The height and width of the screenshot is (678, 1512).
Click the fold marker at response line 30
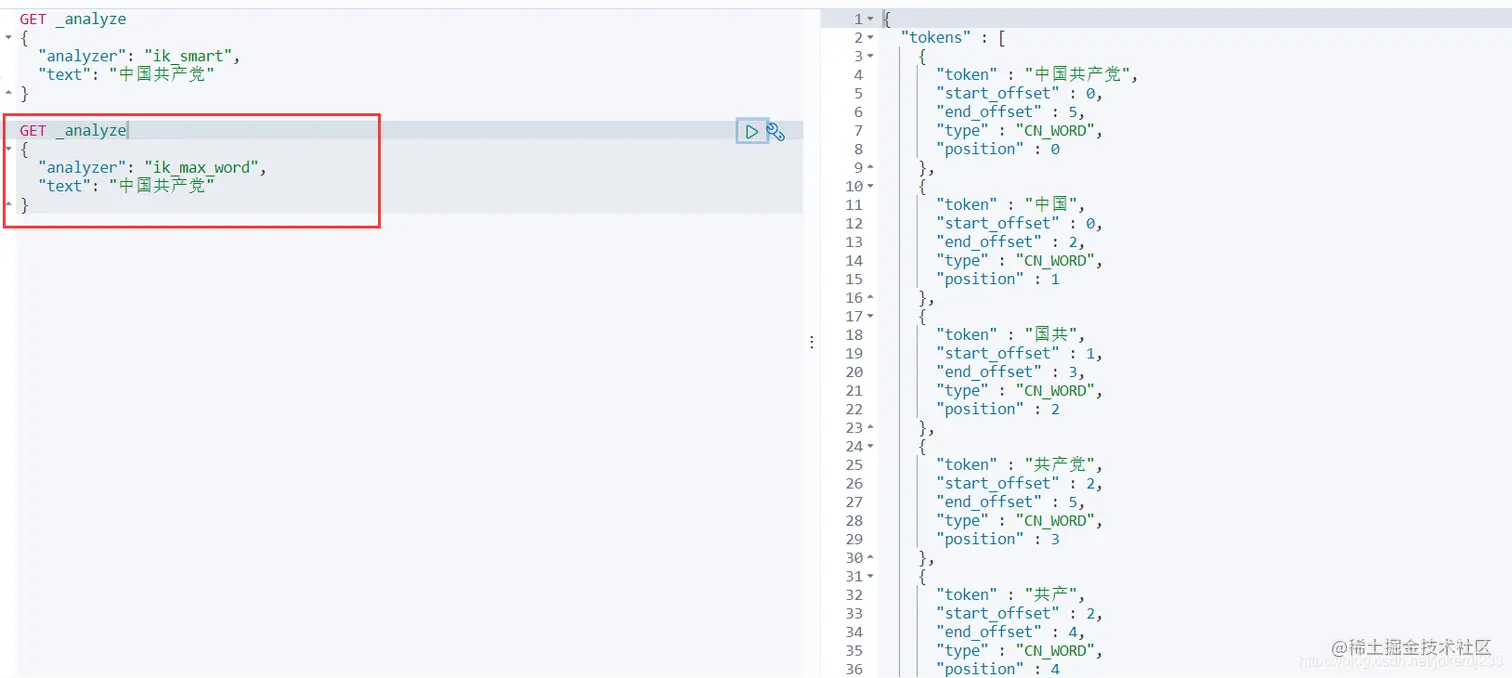[870, 558]
